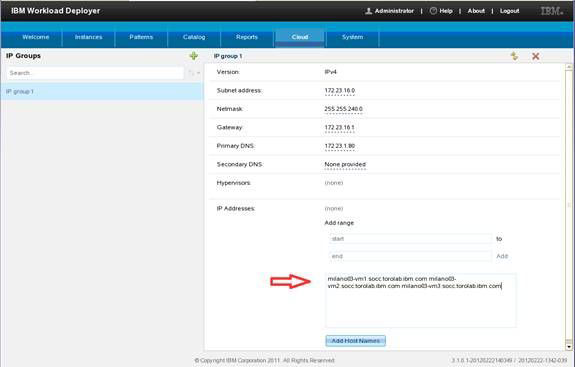Go to the System tab

[x=352, y=37]
